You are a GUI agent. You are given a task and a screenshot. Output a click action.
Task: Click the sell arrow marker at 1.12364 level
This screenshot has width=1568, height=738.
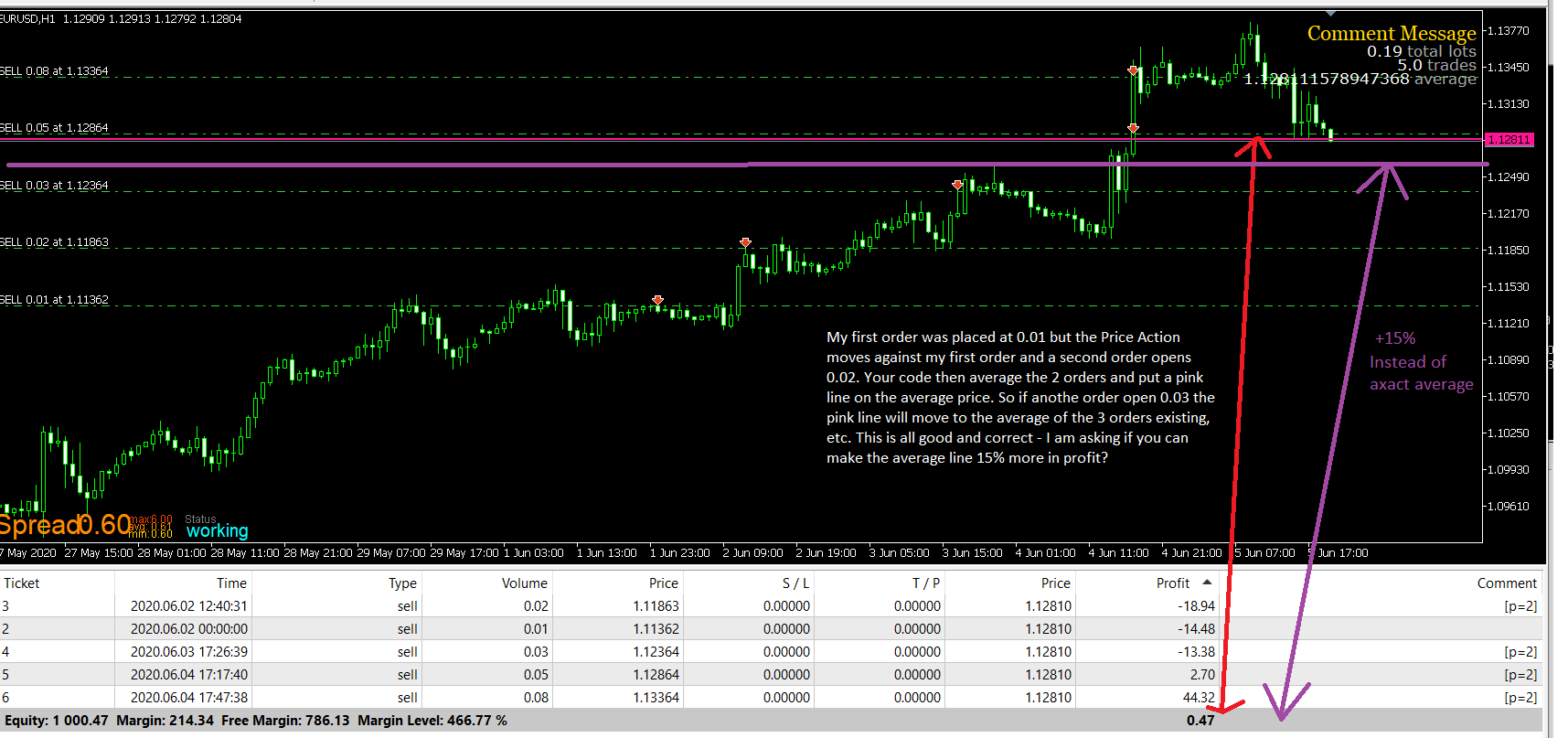pyautogui.click(x=958, y=185)
